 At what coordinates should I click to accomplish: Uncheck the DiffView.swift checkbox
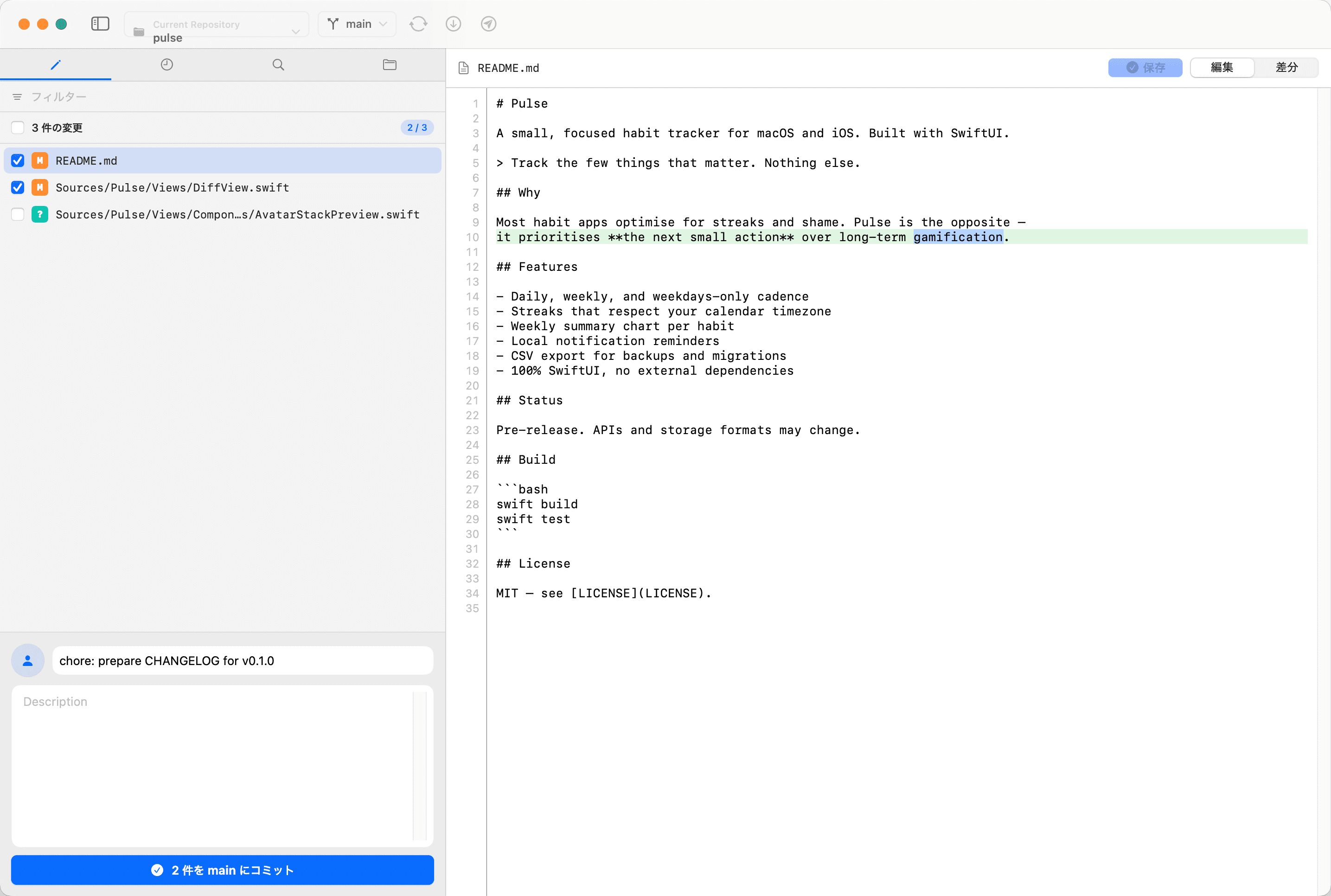tap(18, 187)
